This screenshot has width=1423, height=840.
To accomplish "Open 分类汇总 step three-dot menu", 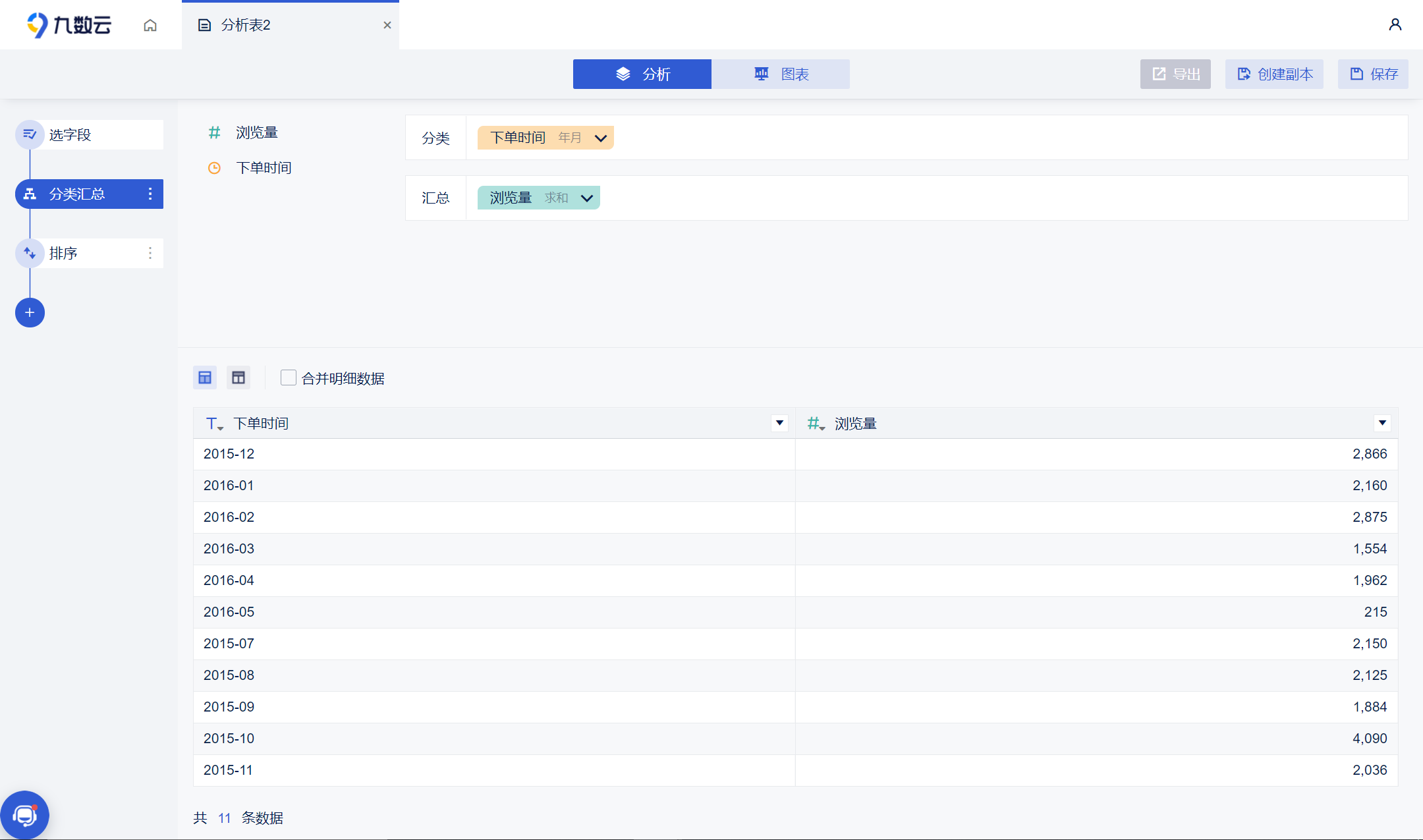I will point(150,194).
